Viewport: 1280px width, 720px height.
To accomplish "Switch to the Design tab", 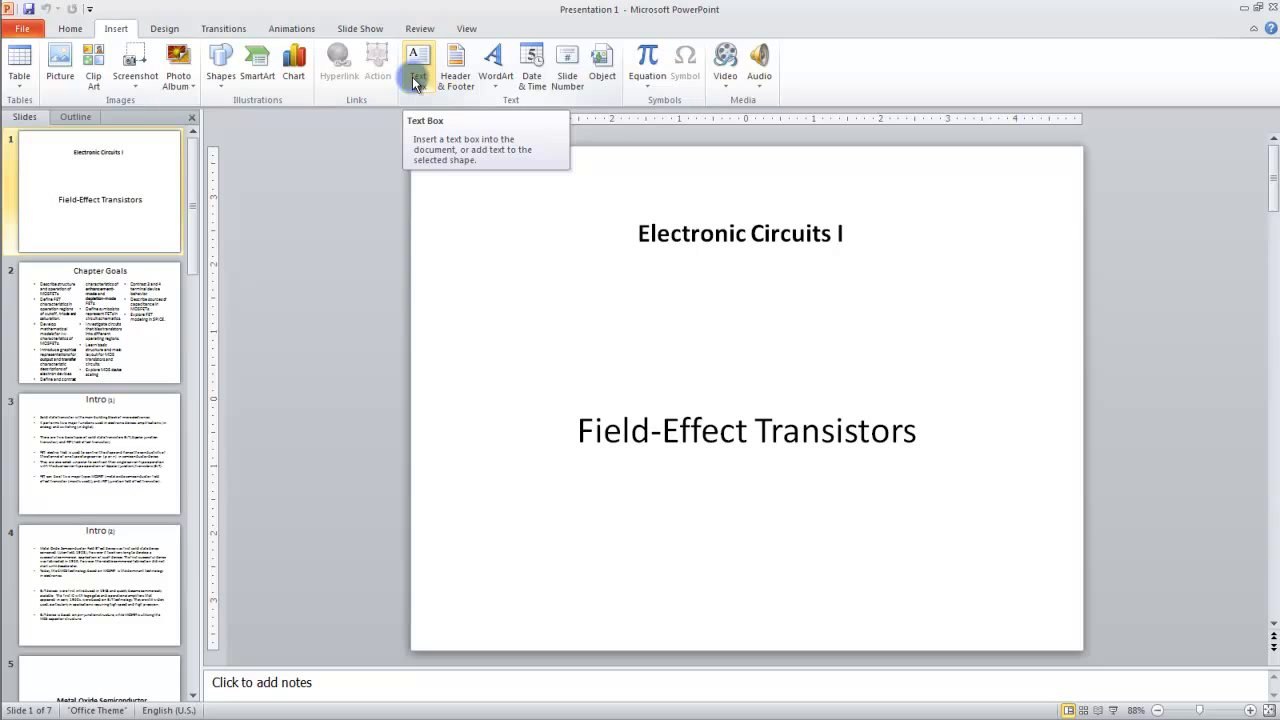I will point(164,28).
